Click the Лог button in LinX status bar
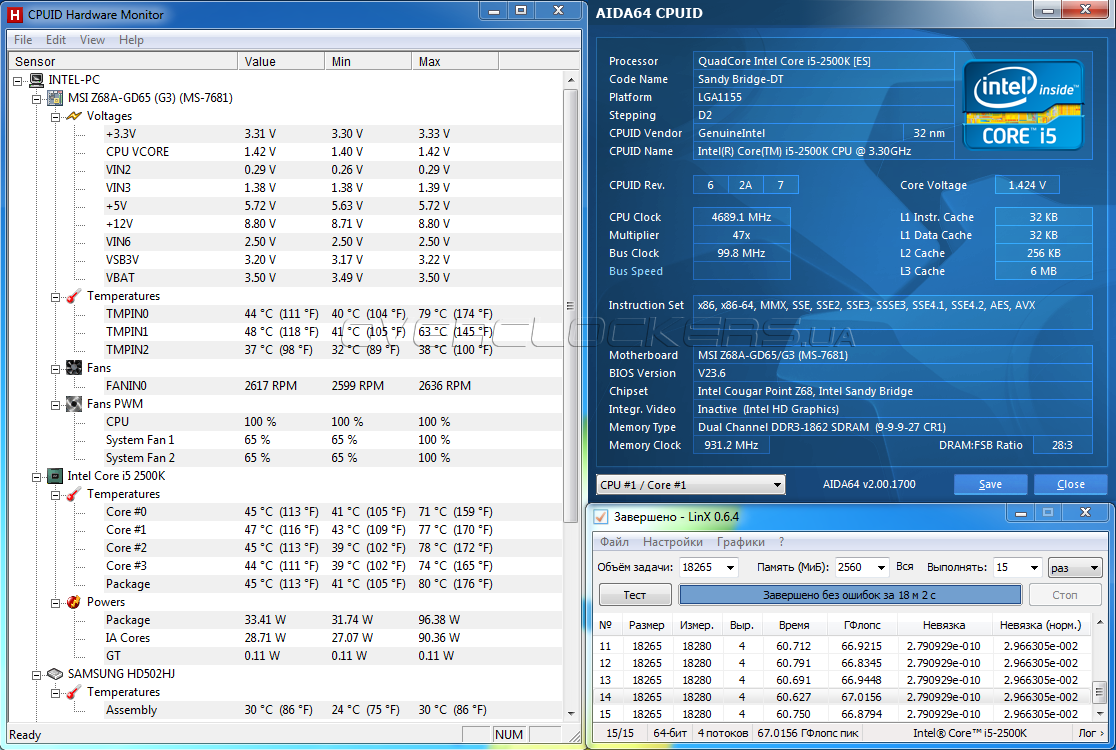The image size is (1116, 750). click(1092, 733)
